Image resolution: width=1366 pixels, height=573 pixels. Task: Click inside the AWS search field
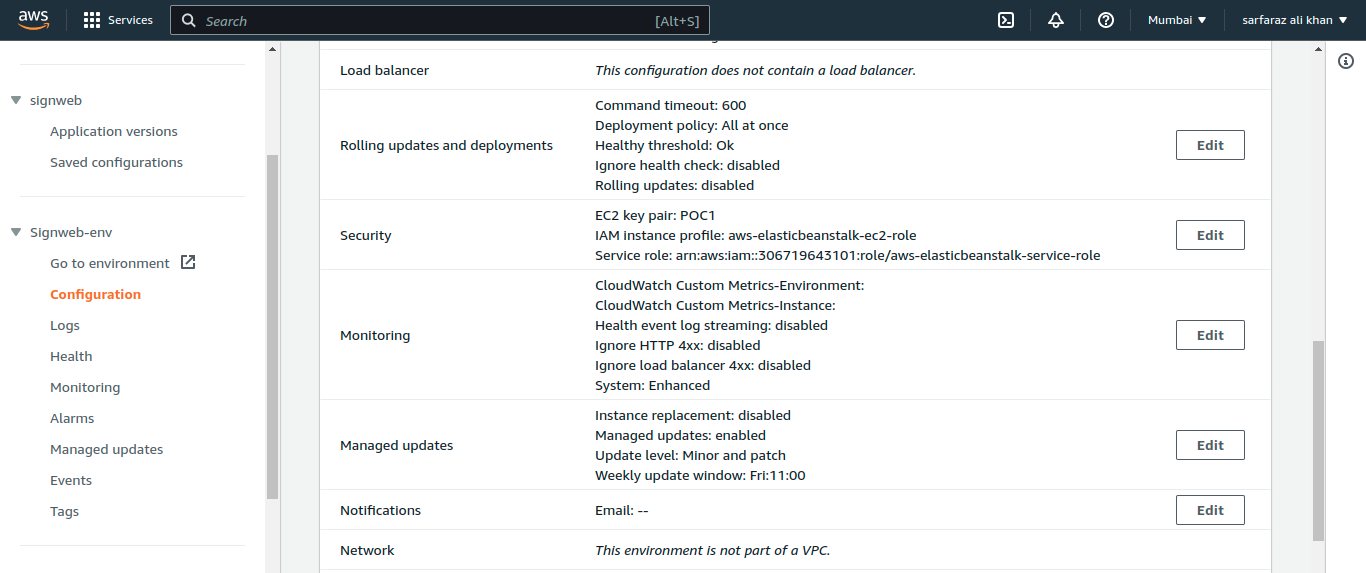click(440, 21)
